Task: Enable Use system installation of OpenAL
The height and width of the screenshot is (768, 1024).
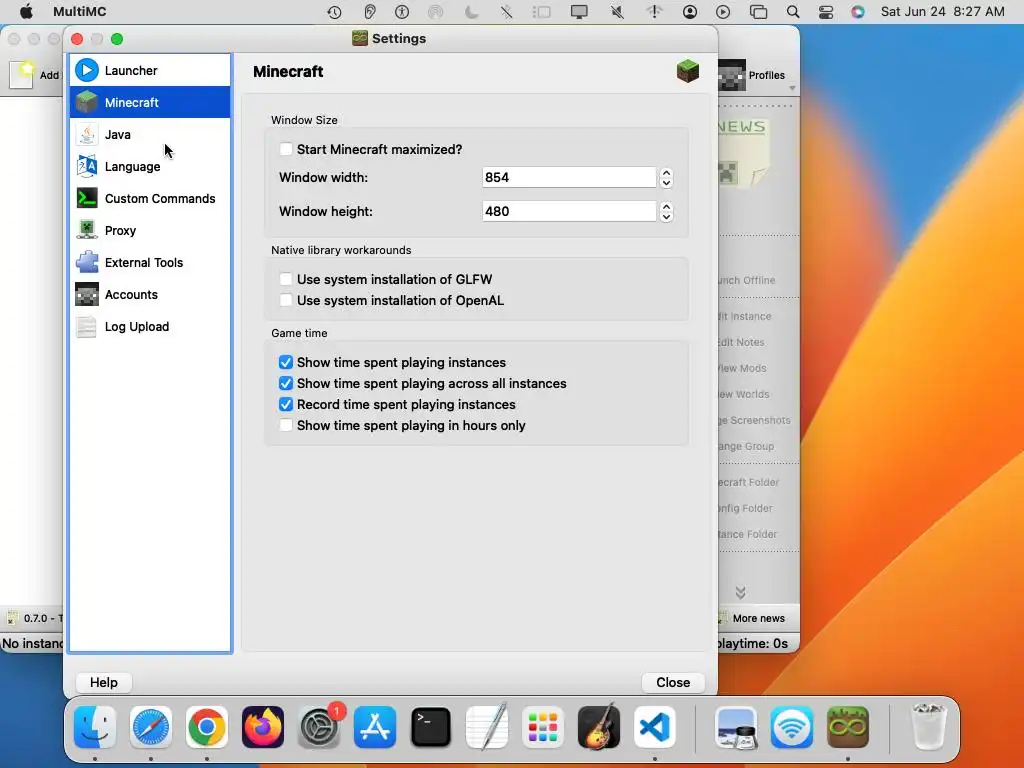Action: pyautogui.click(x=285, y=300)
